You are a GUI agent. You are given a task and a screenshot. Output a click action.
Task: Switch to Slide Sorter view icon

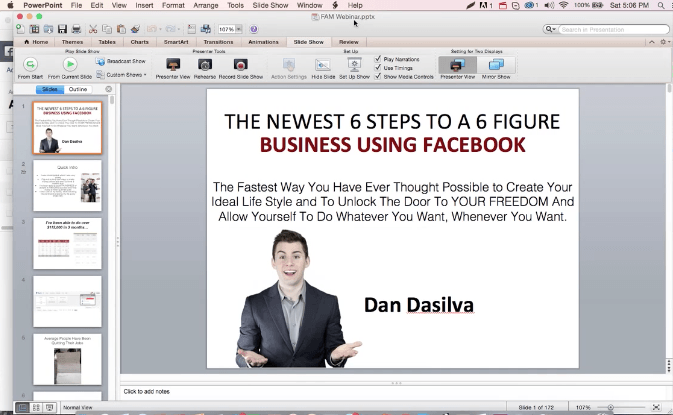click(36, 407)
